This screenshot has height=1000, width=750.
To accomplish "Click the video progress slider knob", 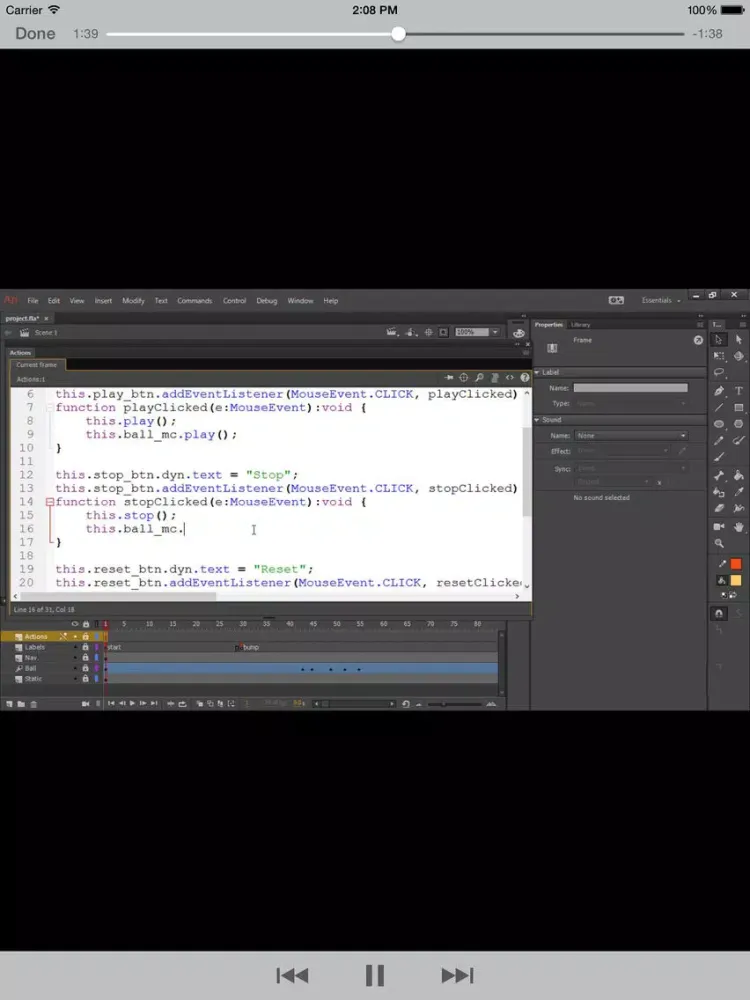I will pos(399,34).
